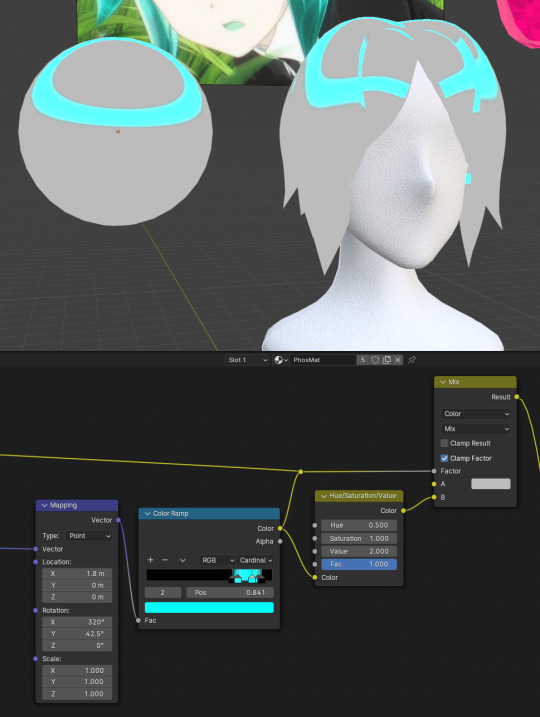This screenshot has height=717, width=540.
Task: Open the Slot 1 material slot dropdown
Action: tap(246, 360)
